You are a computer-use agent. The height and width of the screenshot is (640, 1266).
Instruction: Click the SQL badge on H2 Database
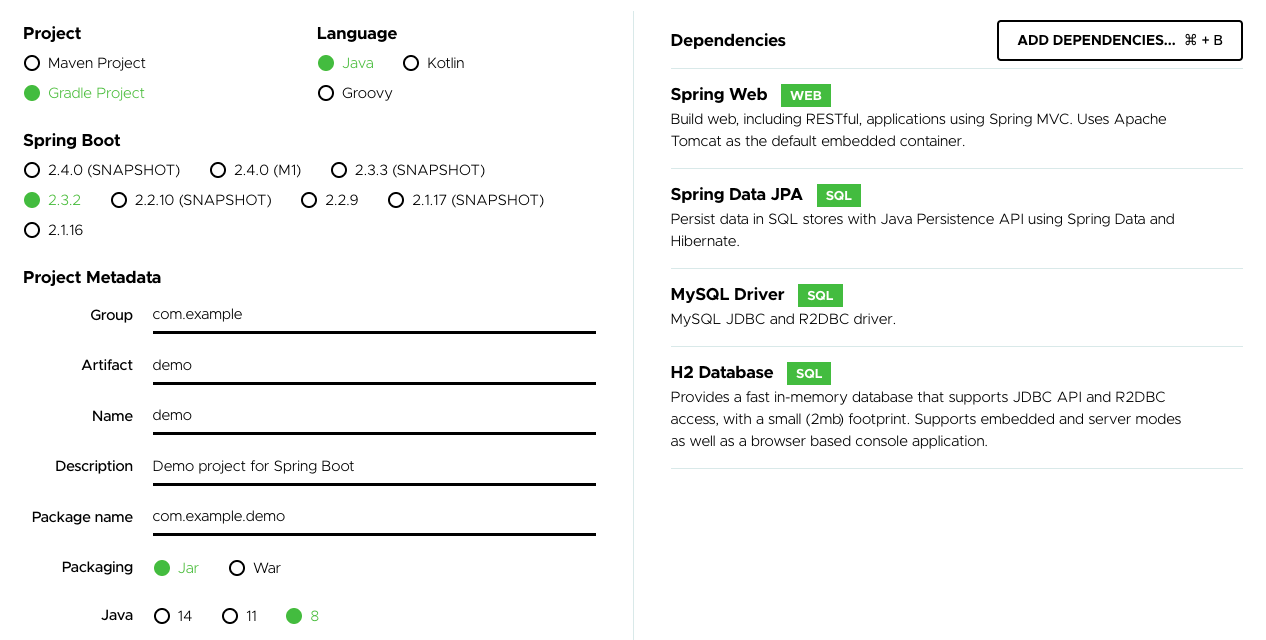pyautogui.click(x=808, y=373)
